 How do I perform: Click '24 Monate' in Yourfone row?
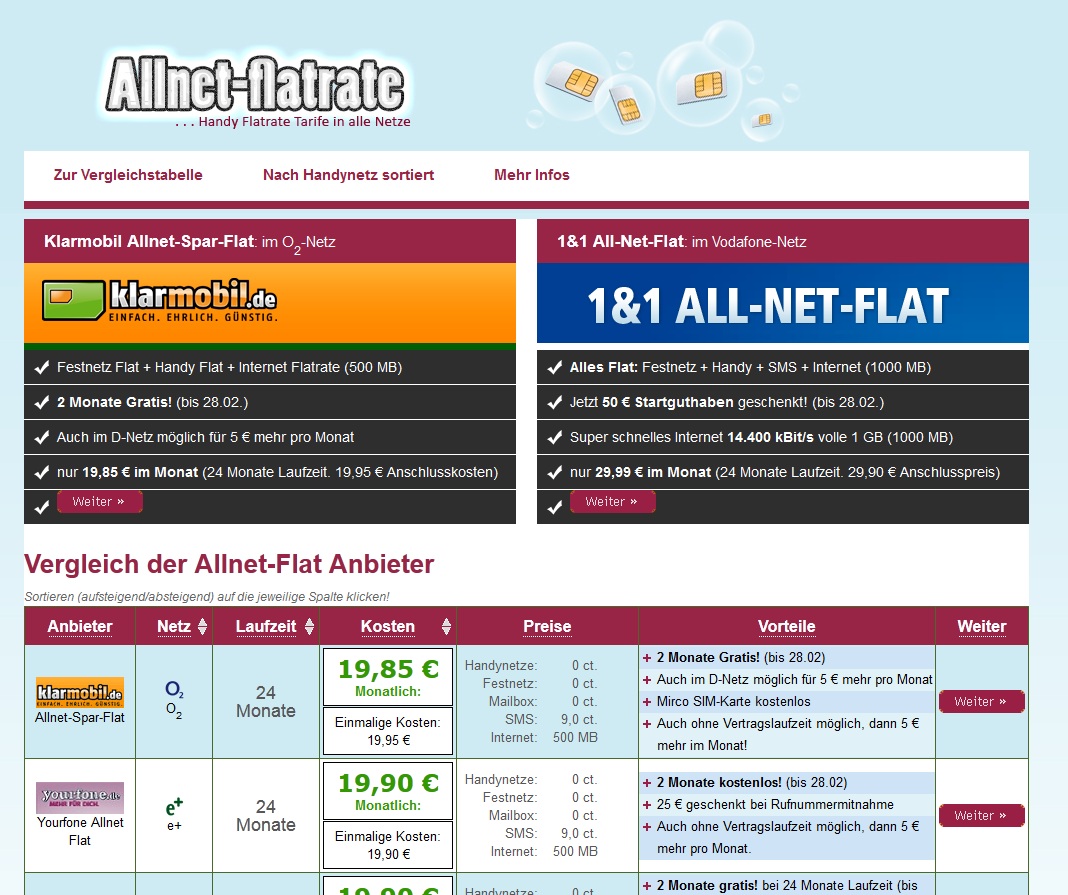(x=266, y=815)
